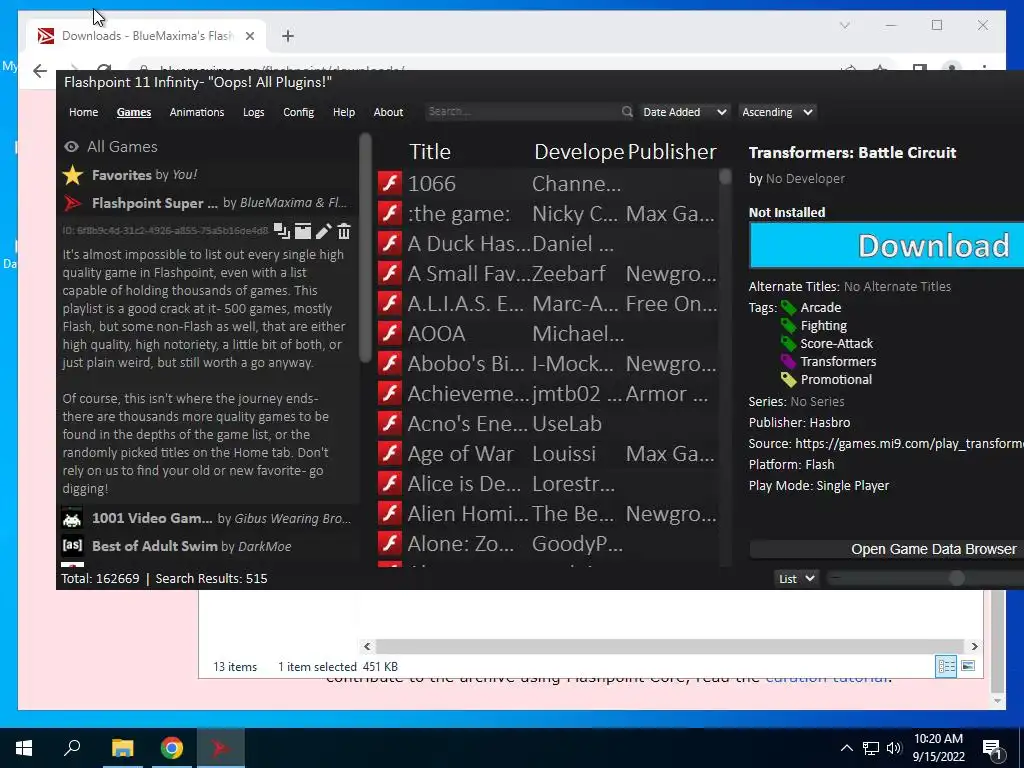Select the Acno's Ene... game row
Screen dimensions: 1024x768
coord(547,424)
